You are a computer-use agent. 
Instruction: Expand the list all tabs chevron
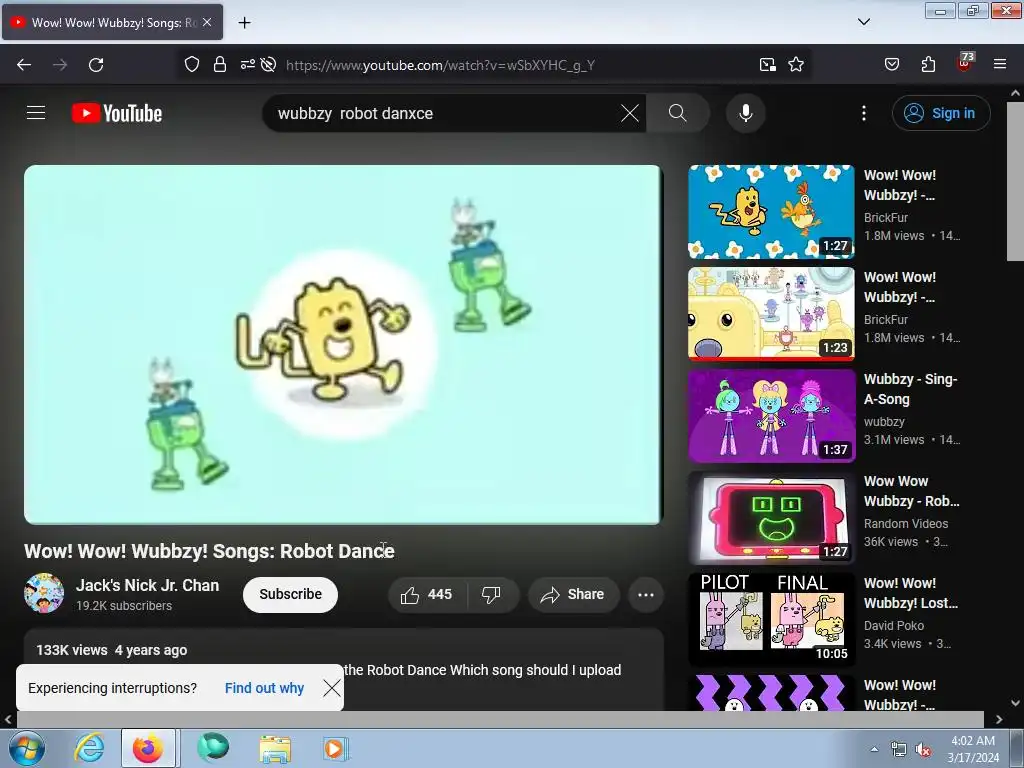pyautogui.click(x=864, y=22)
